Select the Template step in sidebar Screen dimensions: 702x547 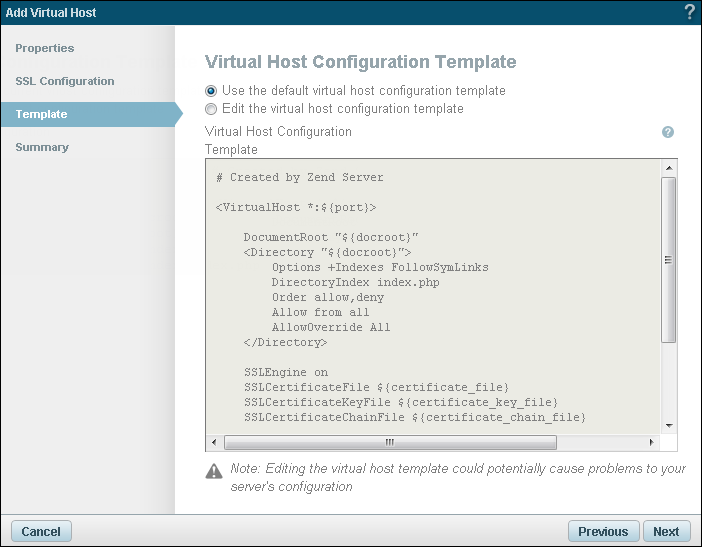coord(42,114)
